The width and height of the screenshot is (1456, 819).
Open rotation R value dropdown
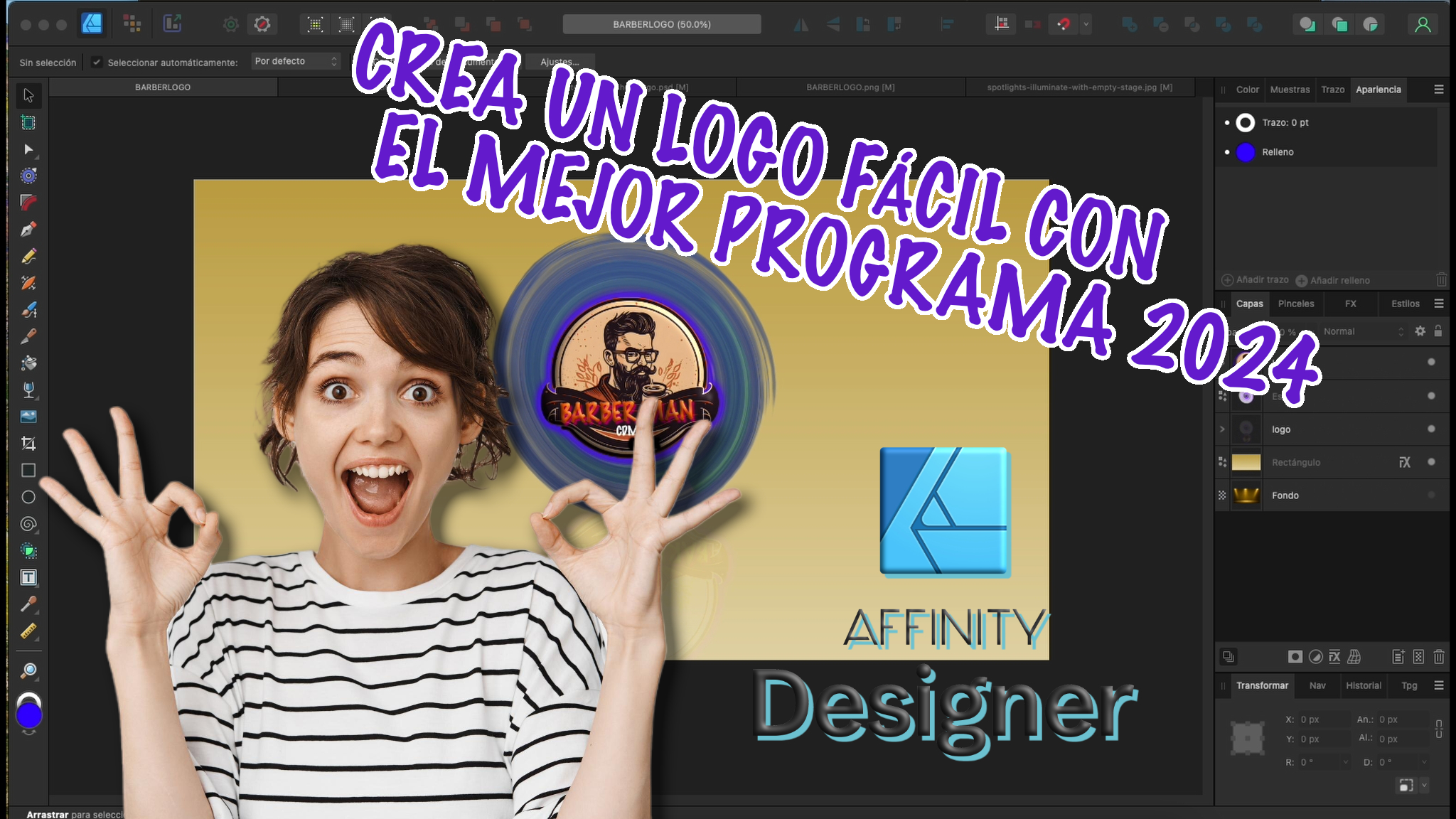1345,762
